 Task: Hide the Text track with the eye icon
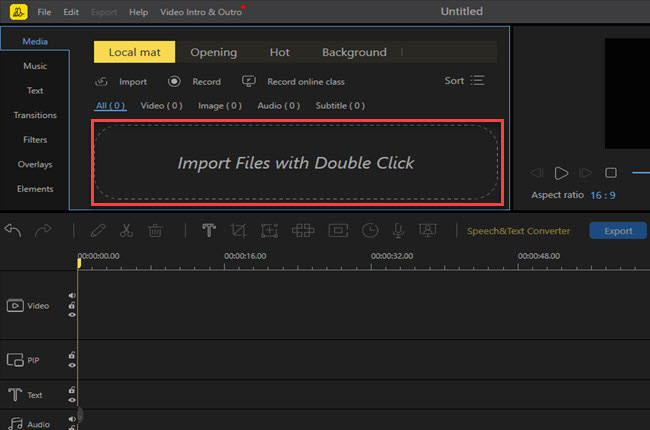[72, 401]
